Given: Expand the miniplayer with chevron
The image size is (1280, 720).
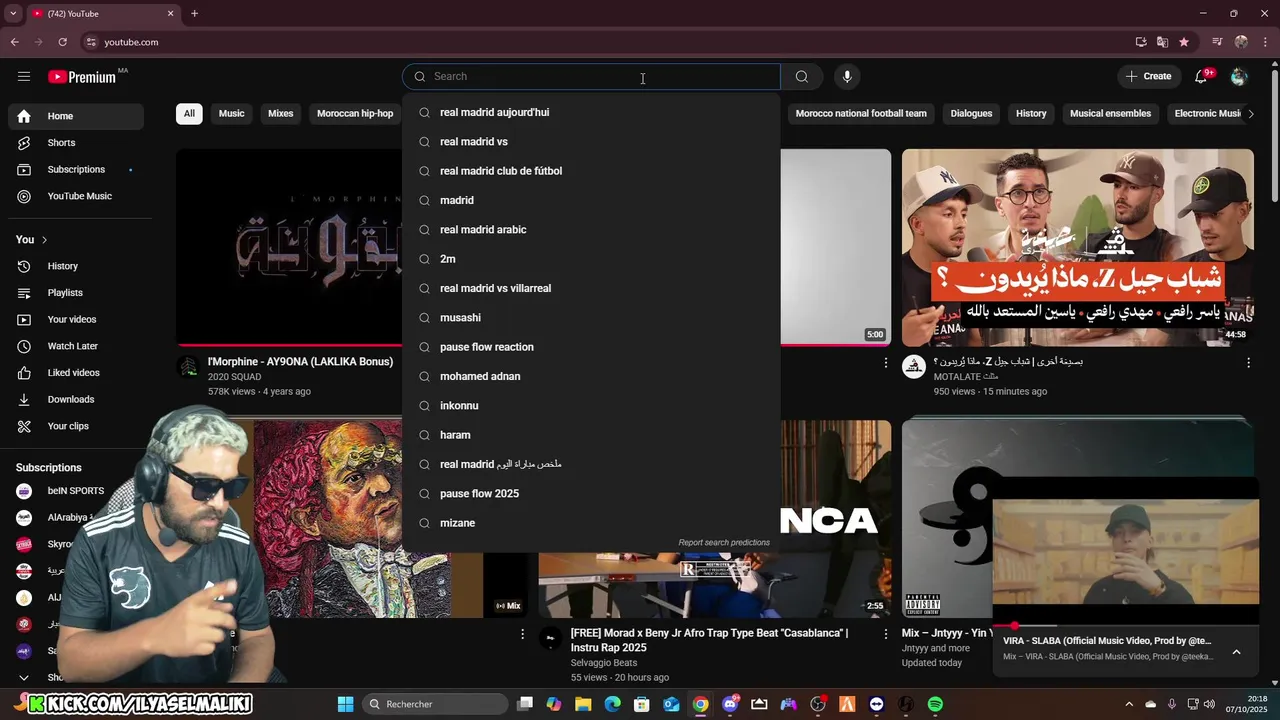Looking at the screenshot, I should [1236, 652].
